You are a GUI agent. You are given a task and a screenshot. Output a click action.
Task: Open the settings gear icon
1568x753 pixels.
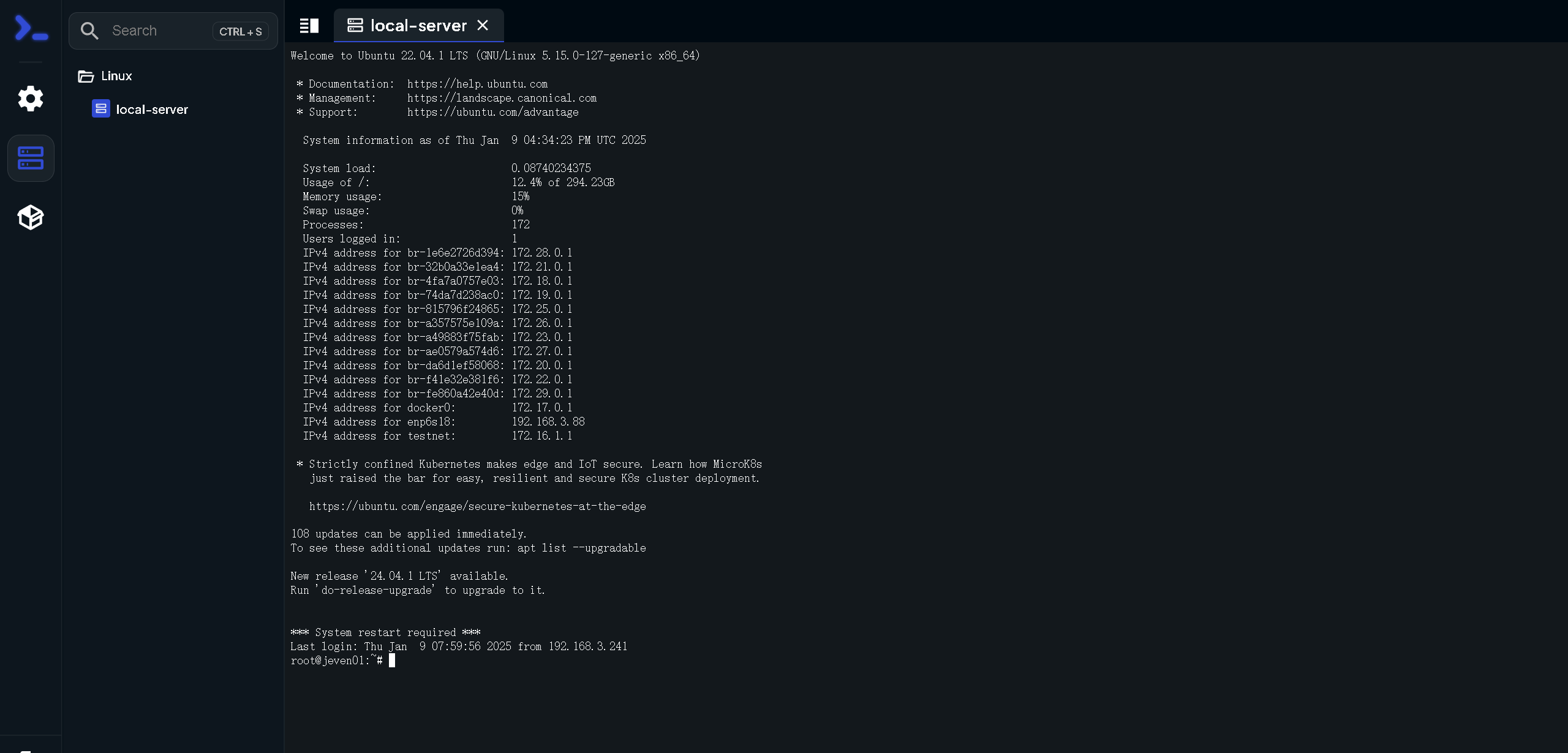pyautogui.click(x=30, y=99)
